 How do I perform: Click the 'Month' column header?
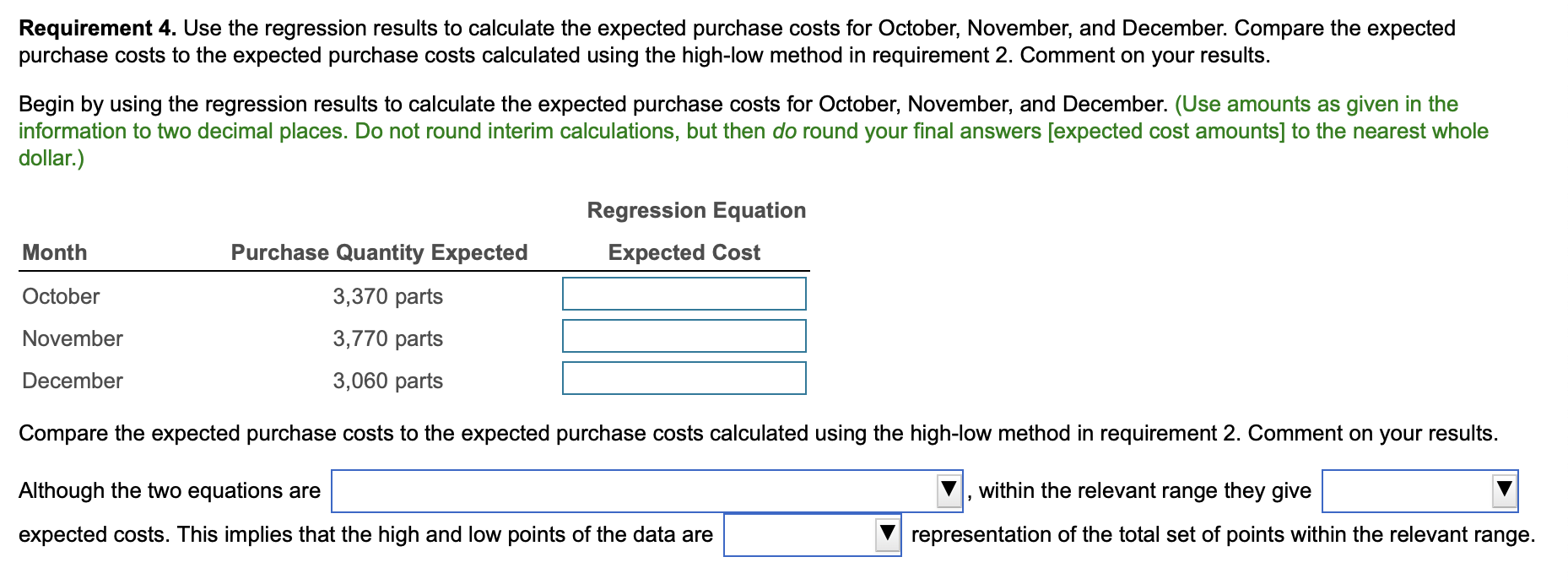54,251
